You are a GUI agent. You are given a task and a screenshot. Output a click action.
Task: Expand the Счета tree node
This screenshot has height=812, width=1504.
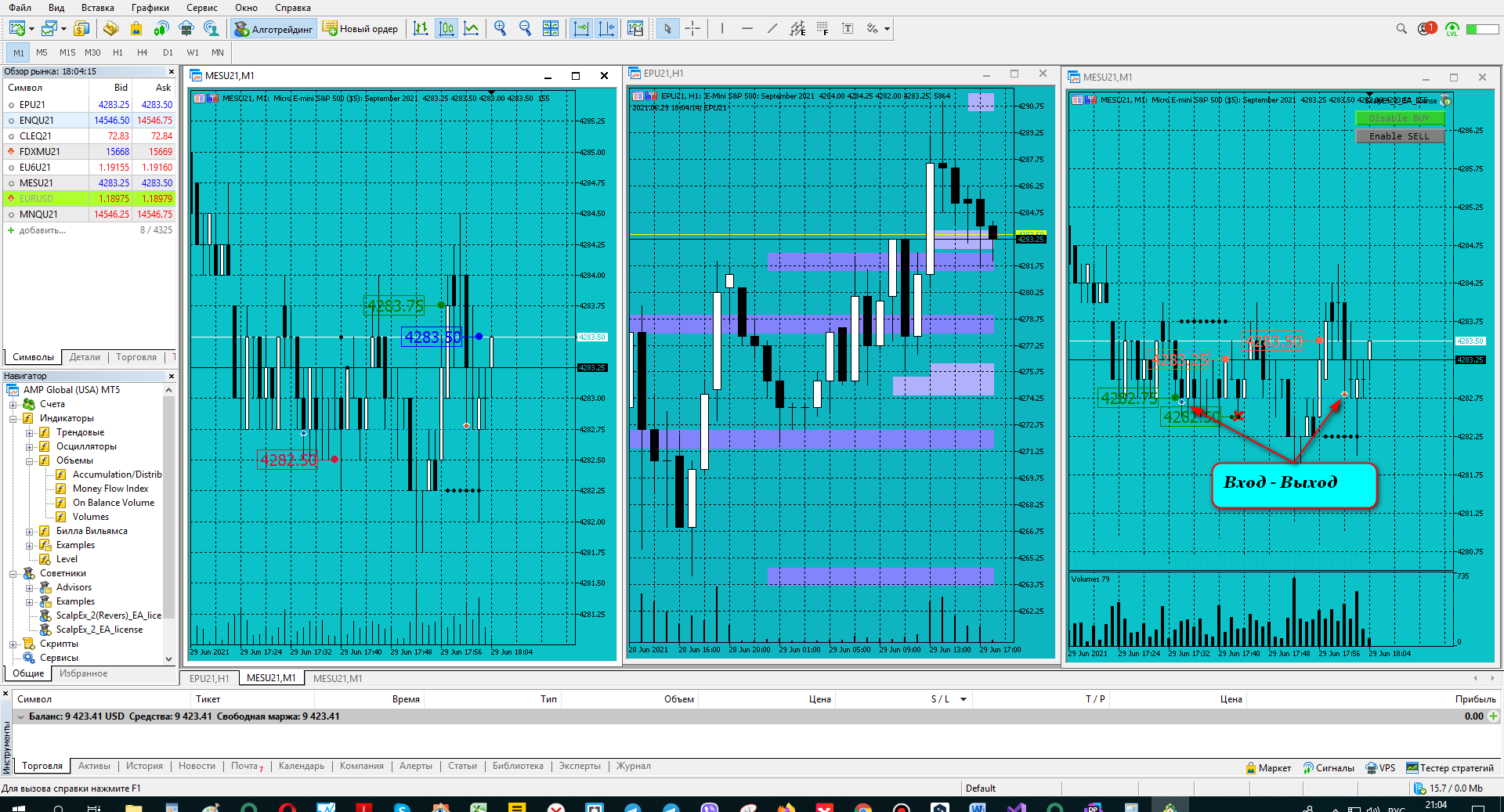point(13,405)
